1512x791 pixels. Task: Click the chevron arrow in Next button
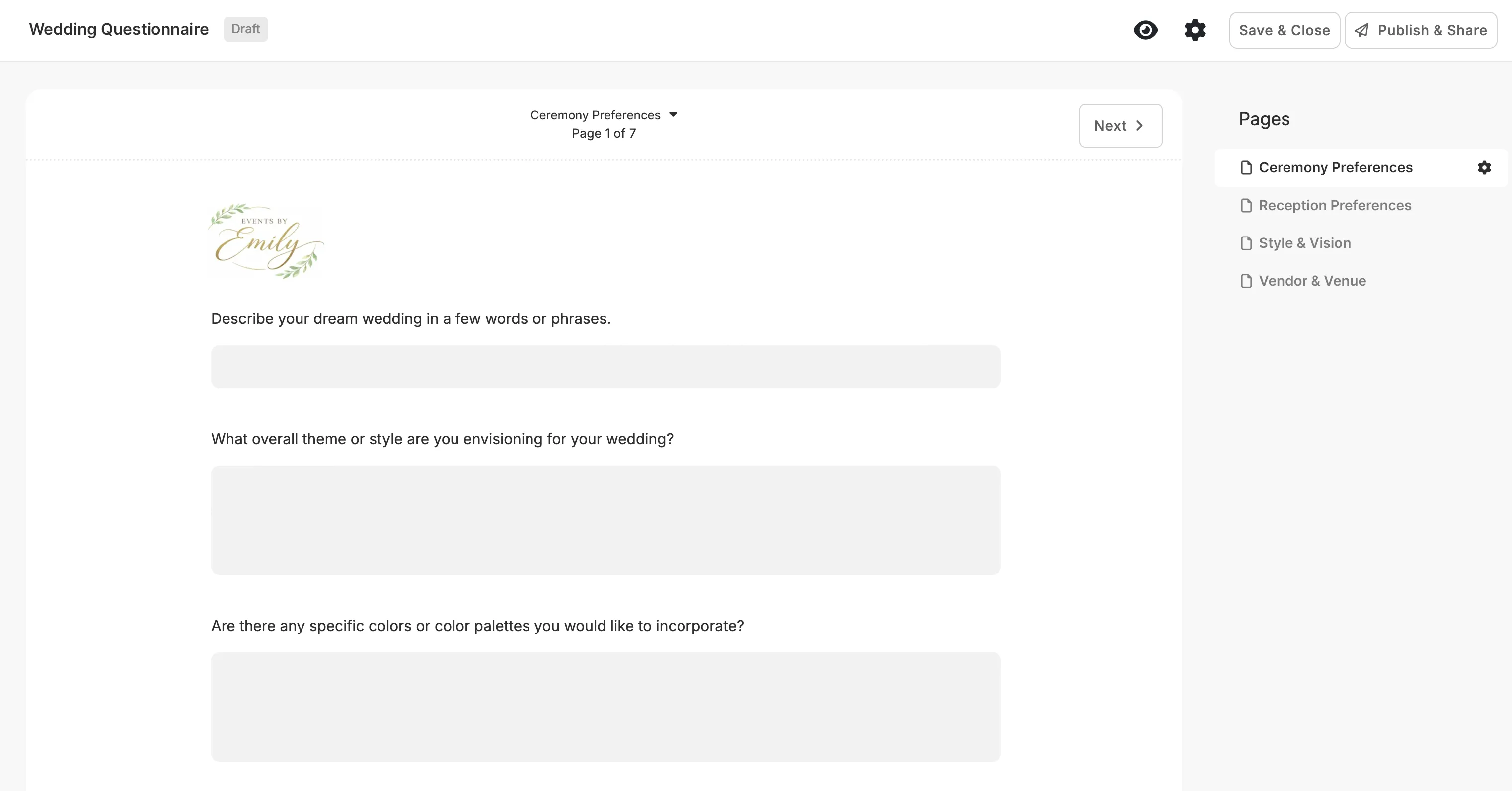1139,126
